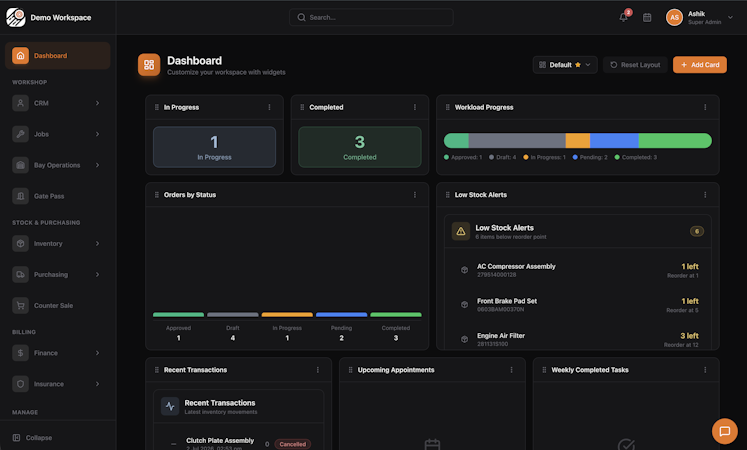747x450 pixels.
Task: Focus the Search input field
Action: 371,17
